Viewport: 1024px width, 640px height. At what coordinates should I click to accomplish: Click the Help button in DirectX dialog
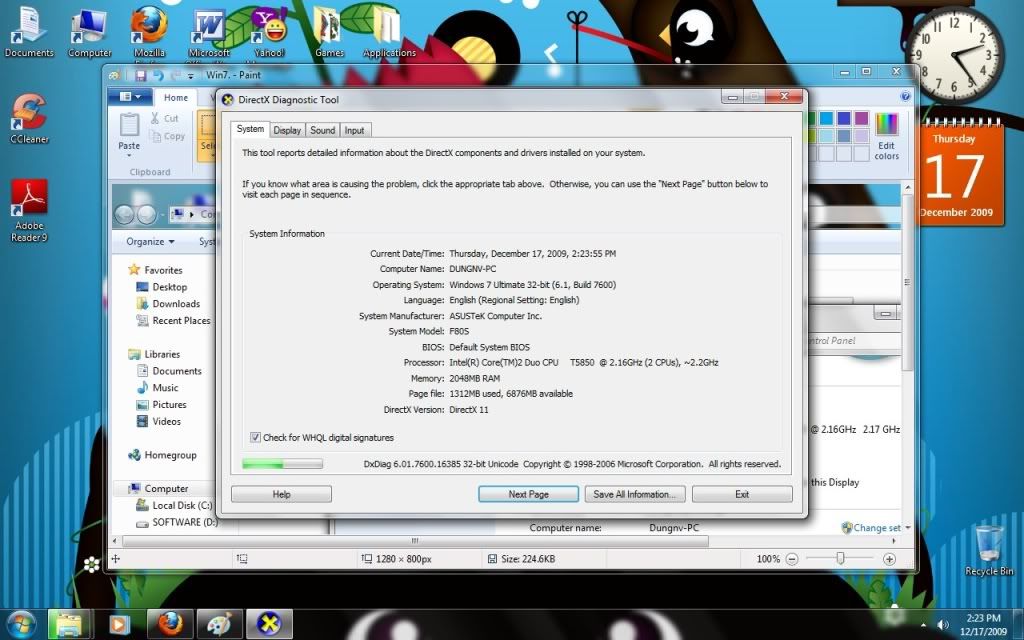point(281,494)
